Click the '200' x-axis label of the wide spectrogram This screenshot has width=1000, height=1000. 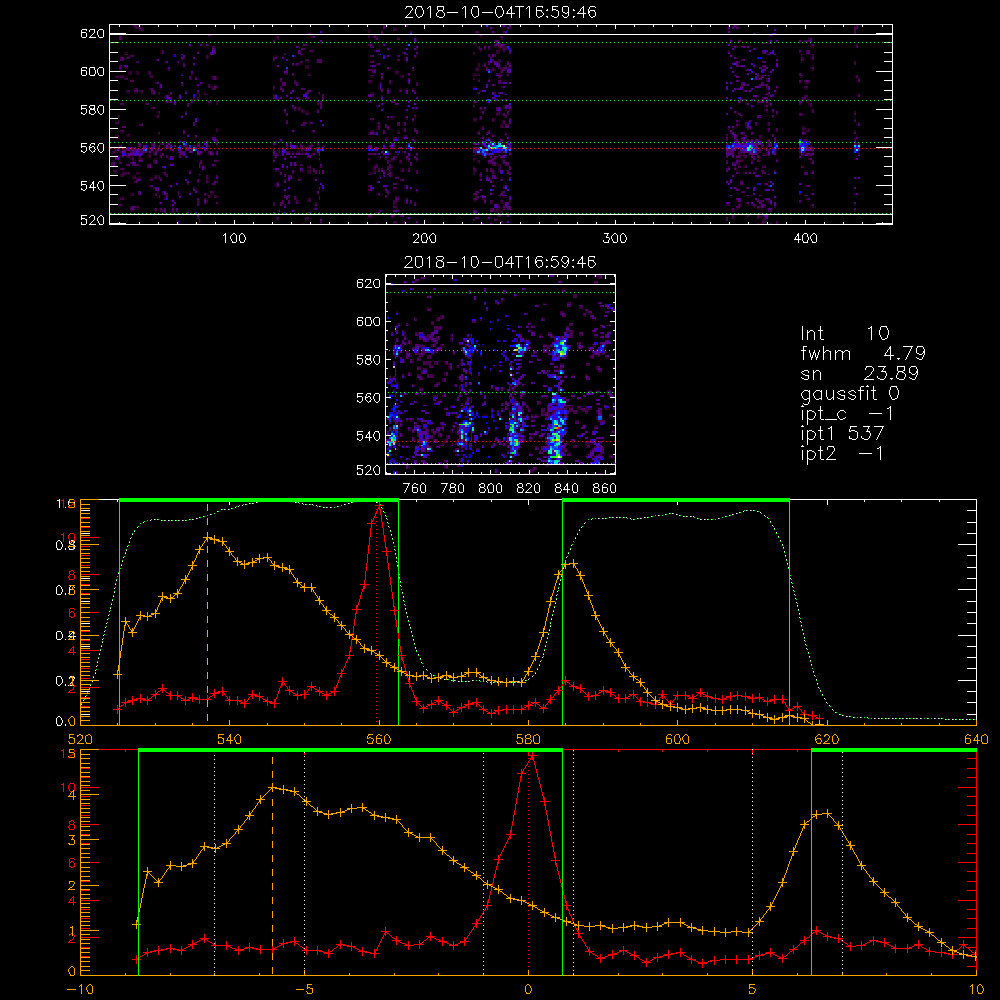coord(424,239)
